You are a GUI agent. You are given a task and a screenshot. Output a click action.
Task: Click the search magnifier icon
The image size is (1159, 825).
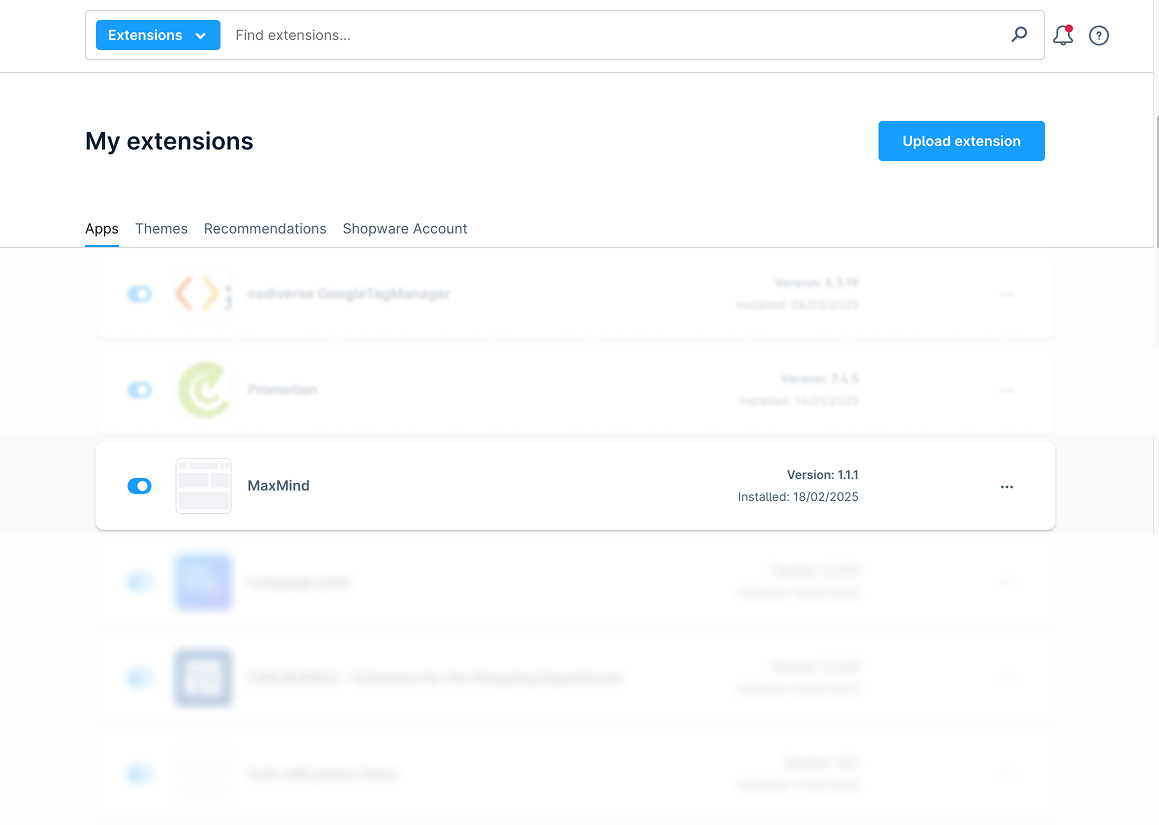click(x=1019, y=35)
